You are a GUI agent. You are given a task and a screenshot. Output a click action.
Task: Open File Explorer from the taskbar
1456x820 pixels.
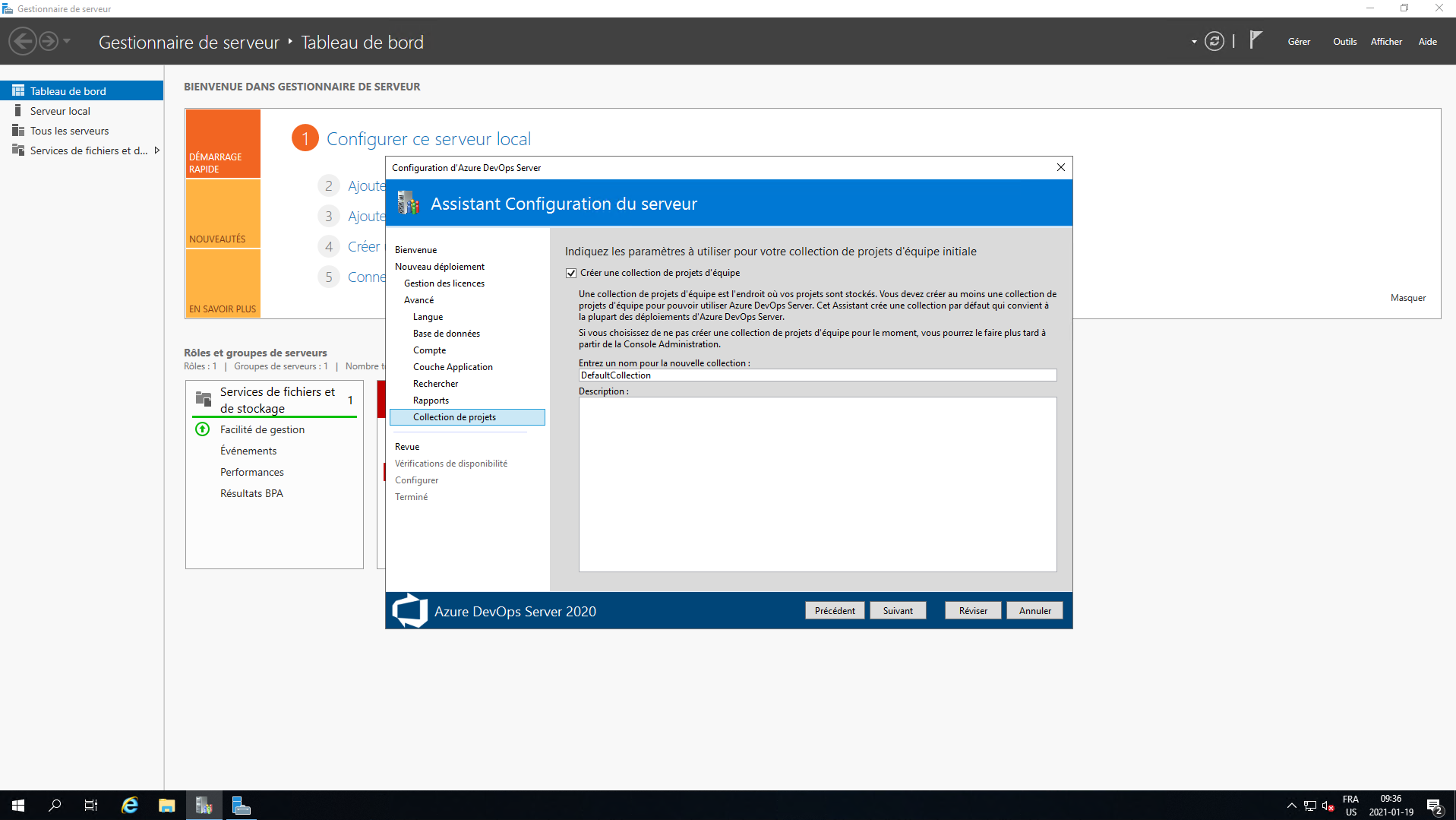pos(167,806)
